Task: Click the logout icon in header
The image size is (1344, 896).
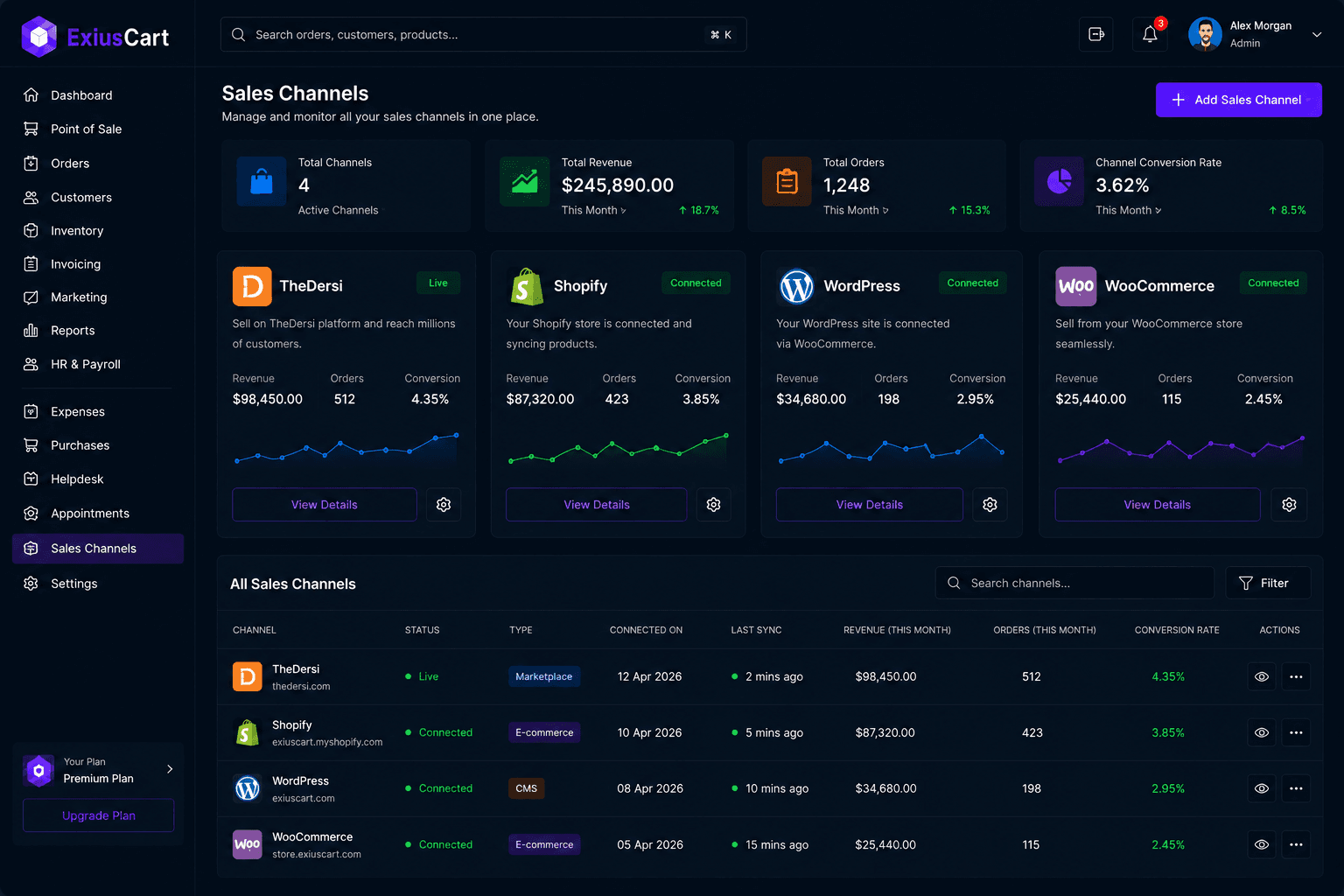Action: tap(1096, 35)
